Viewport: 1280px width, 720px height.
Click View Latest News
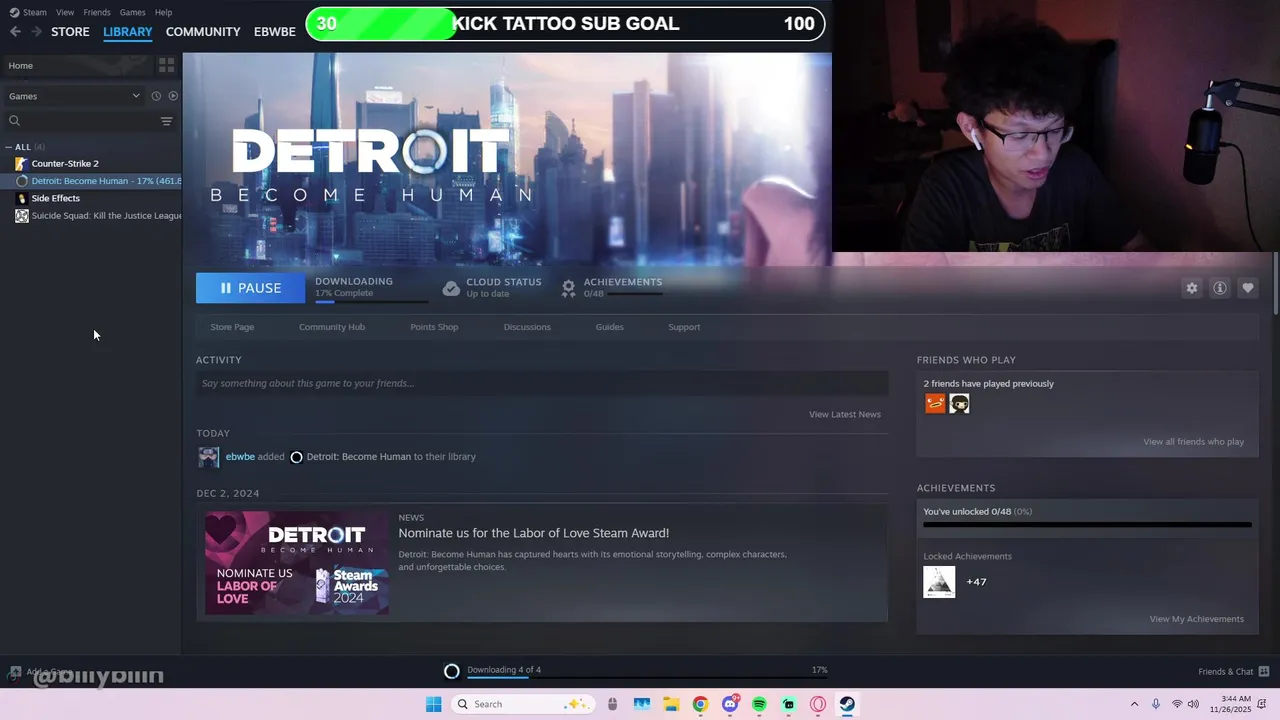click(x=845, y=414)
